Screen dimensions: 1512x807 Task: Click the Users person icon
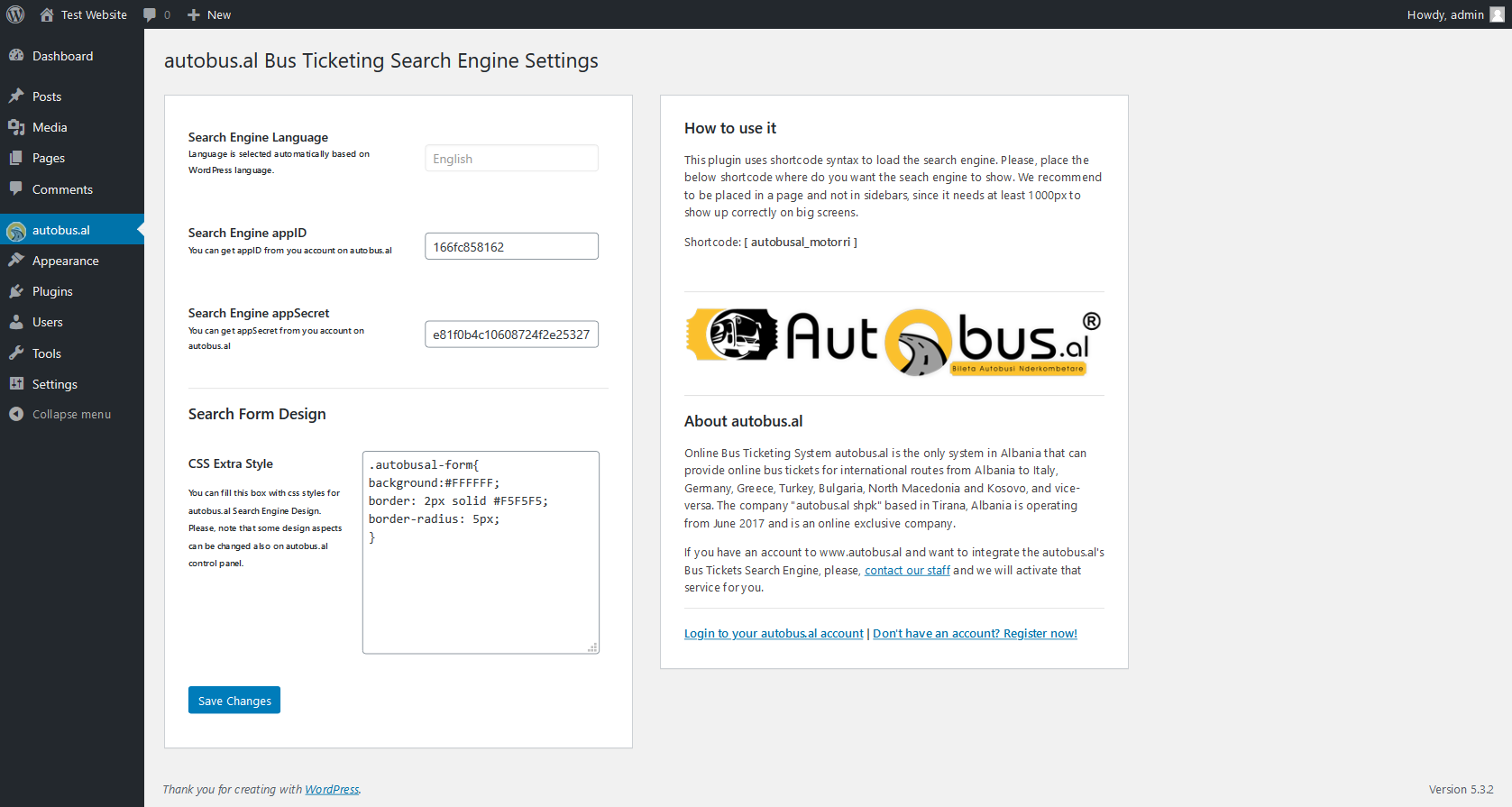pos(16,322)
